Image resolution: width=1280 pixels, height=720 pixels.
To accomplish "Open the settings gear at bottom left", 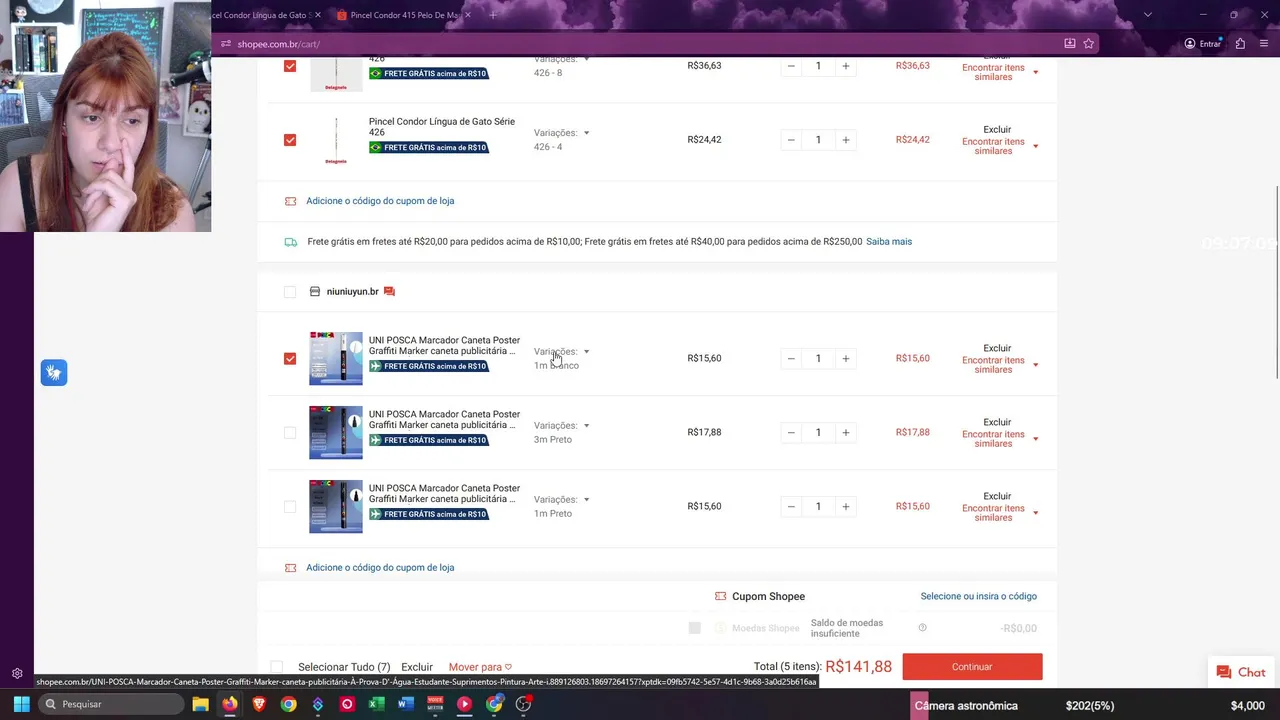I will [17, 674].
